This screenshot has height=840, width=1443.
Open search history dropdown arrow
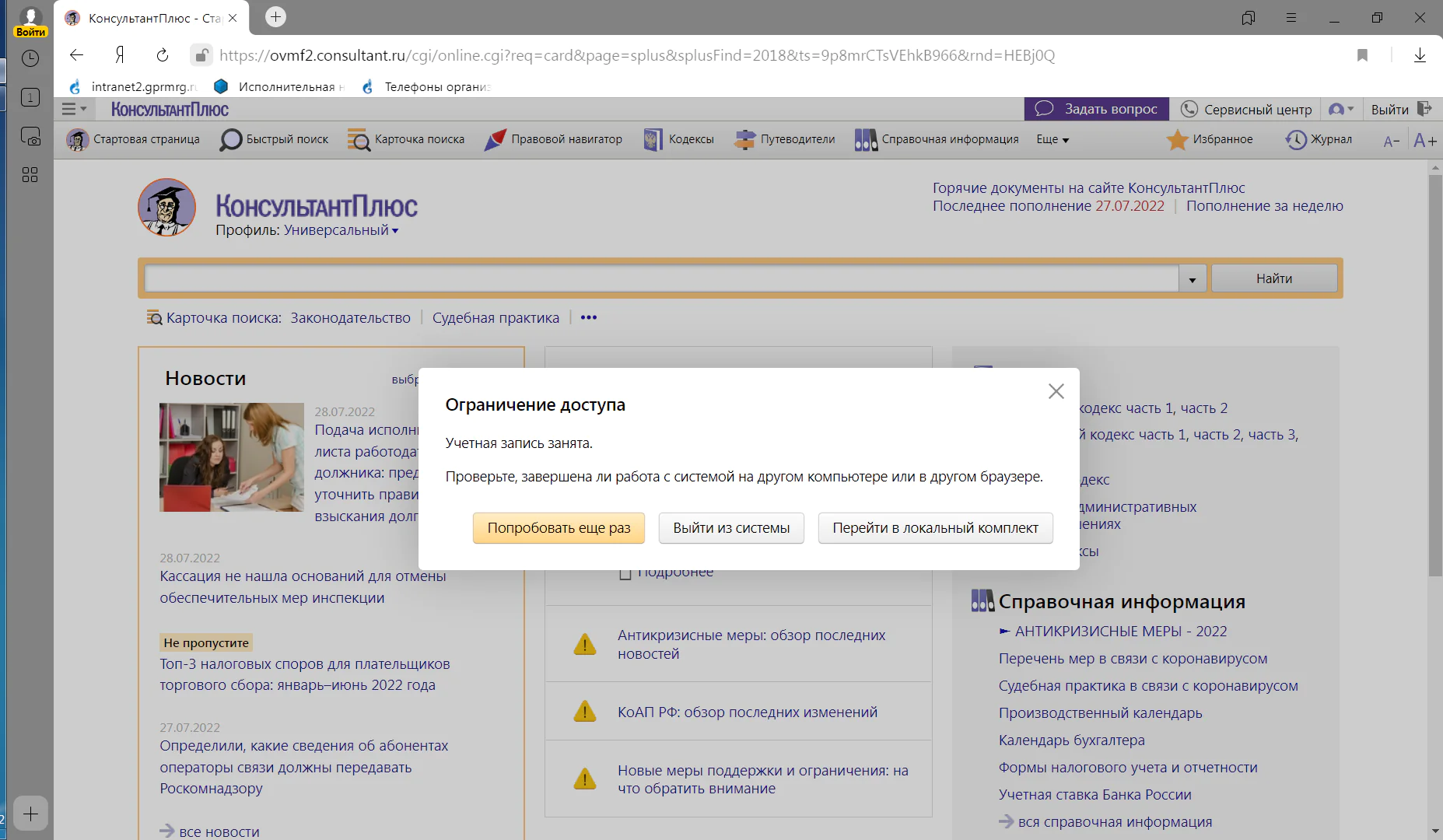coord(1193,279)
